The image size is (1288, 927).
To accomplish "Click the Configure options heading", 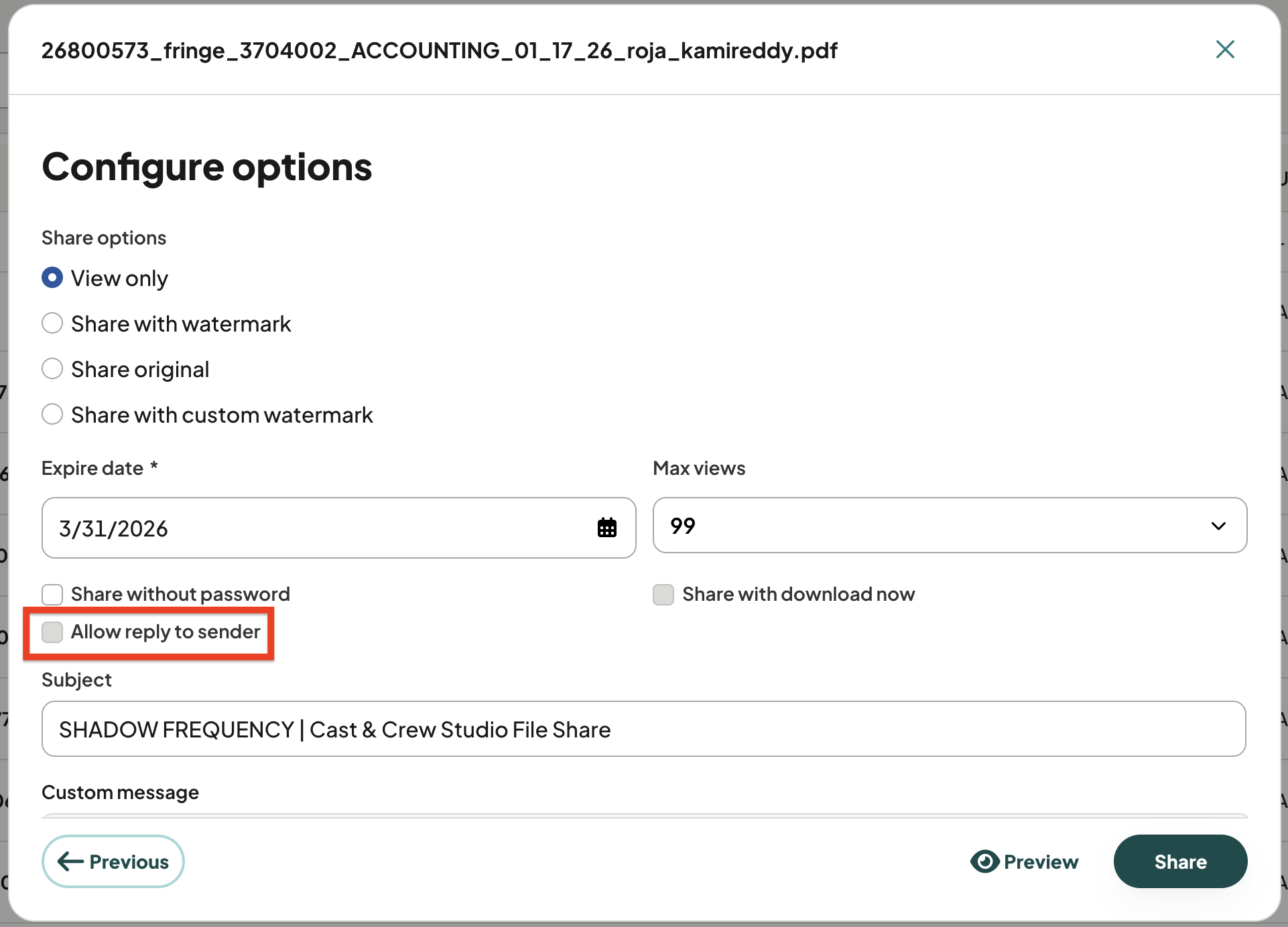I will coord(207,167).
